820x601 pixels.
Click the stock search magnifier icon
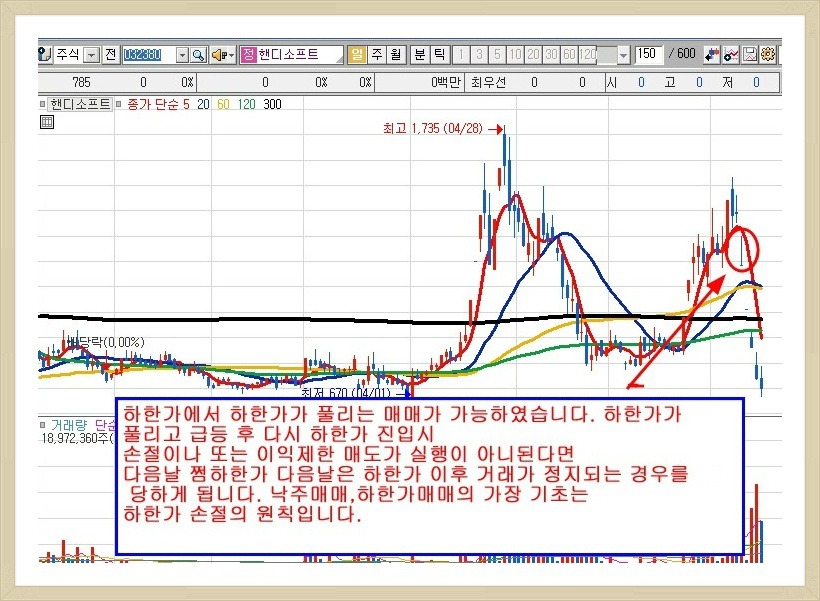[x=197, y=54]
